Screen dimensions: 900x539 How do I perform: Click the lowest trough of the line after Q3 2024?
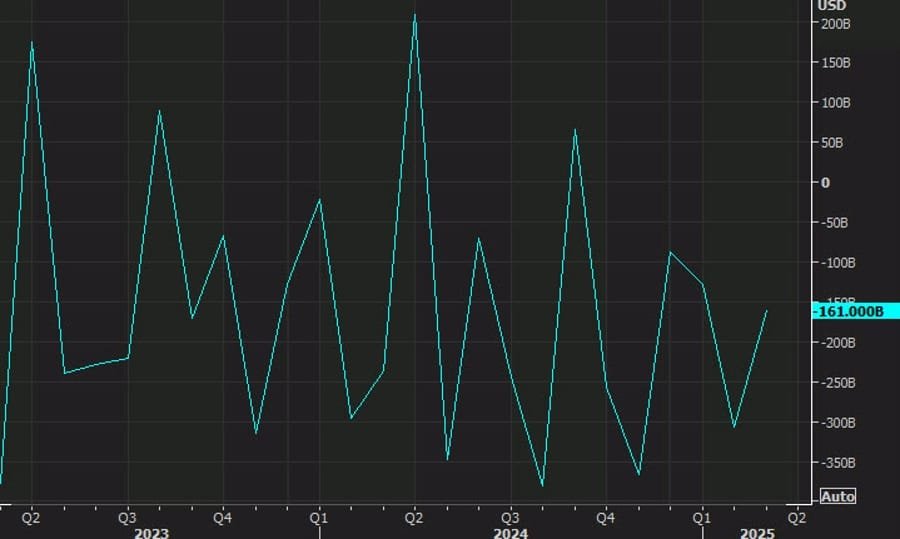pos(543,486)
